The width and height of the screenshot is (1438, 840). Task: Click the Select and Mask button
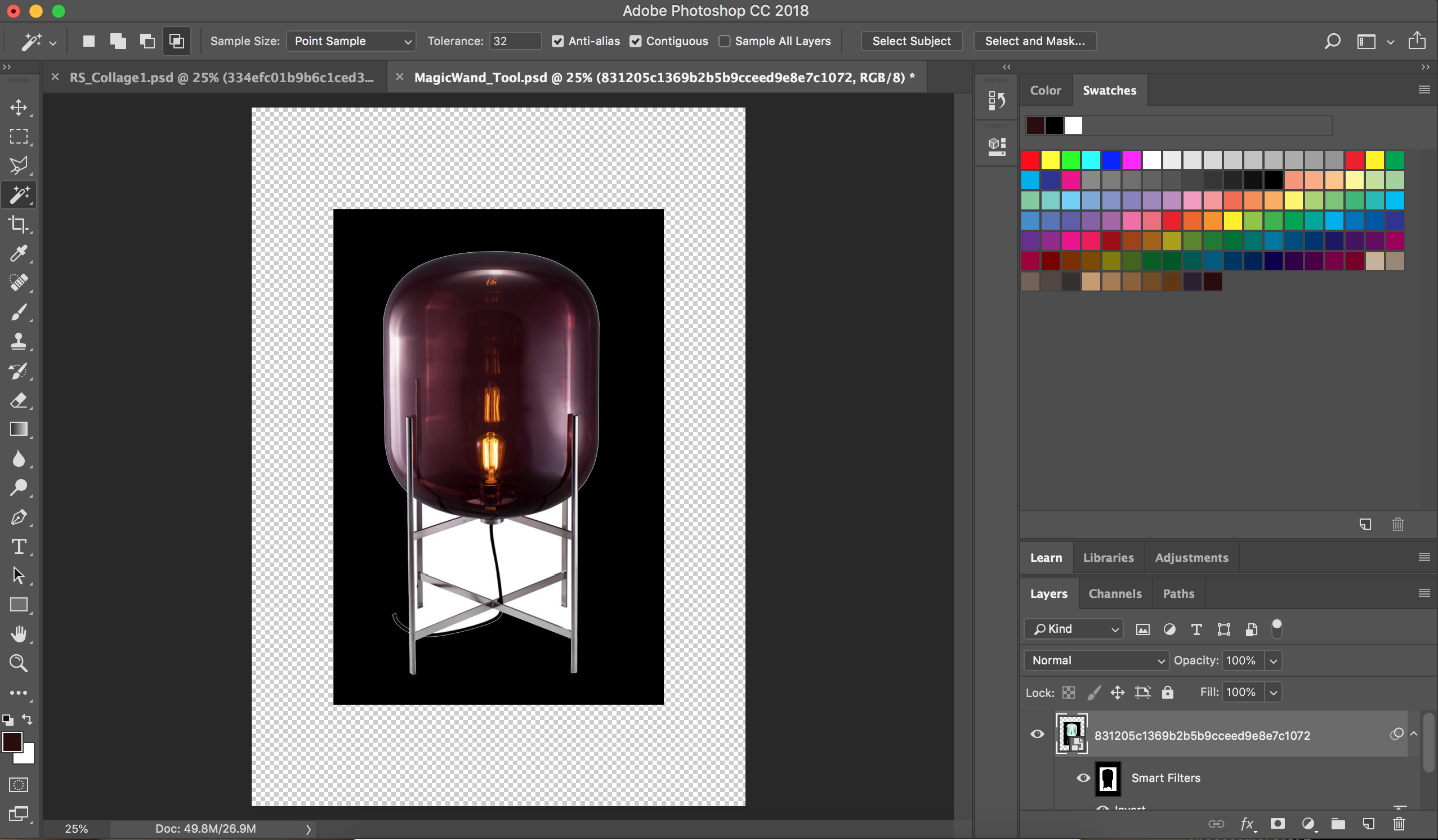pyautogui.click(x=1034, y=41)
